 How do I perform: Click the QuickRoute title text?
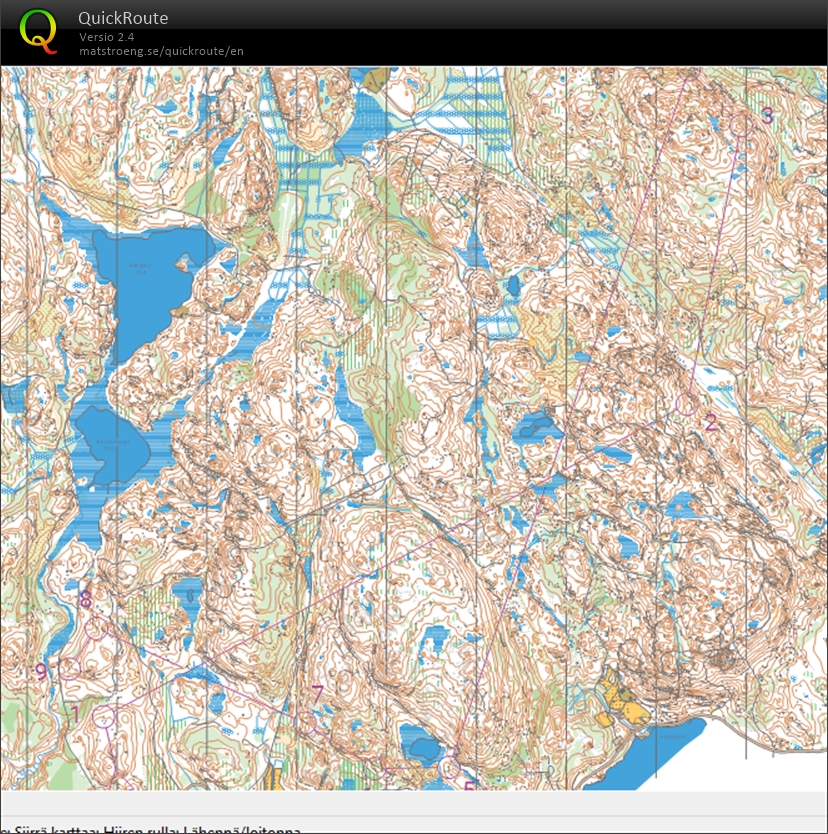click(123, 18)
